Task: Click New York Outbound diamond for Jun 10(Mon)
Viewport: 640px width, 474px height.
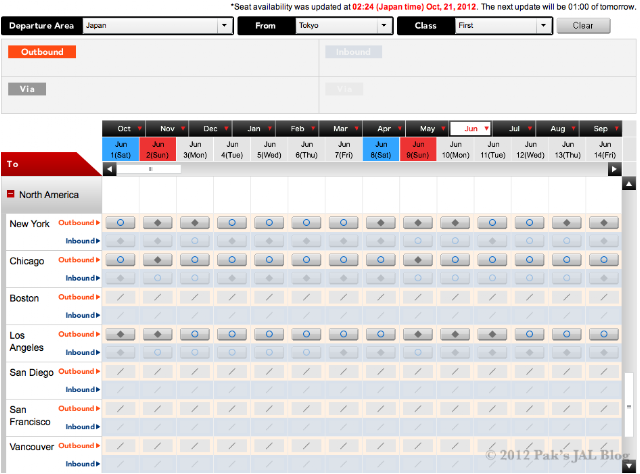Action: click(455, 223)
